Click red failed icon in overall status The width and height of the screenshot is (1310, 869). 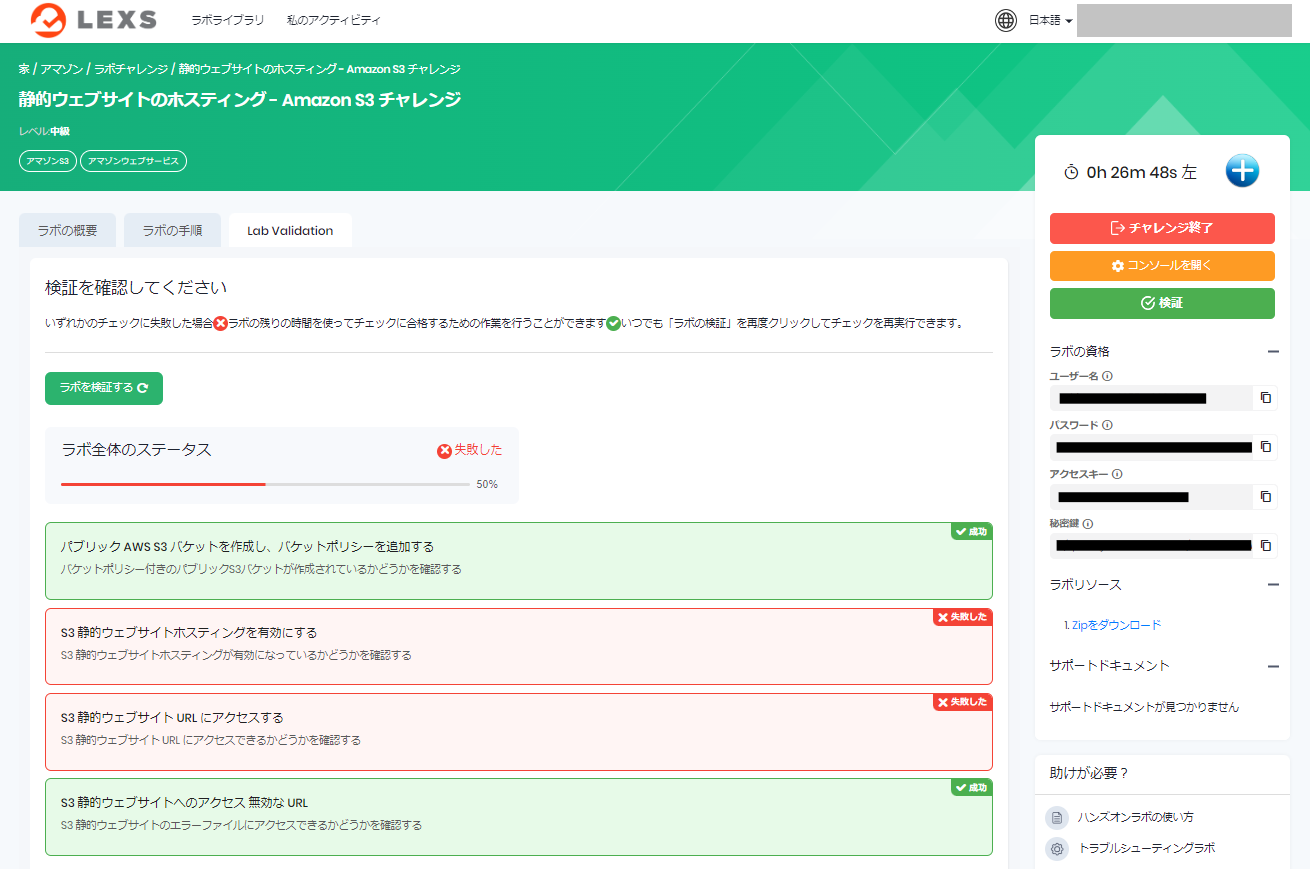pyautogui.click(x=445, y=451)
